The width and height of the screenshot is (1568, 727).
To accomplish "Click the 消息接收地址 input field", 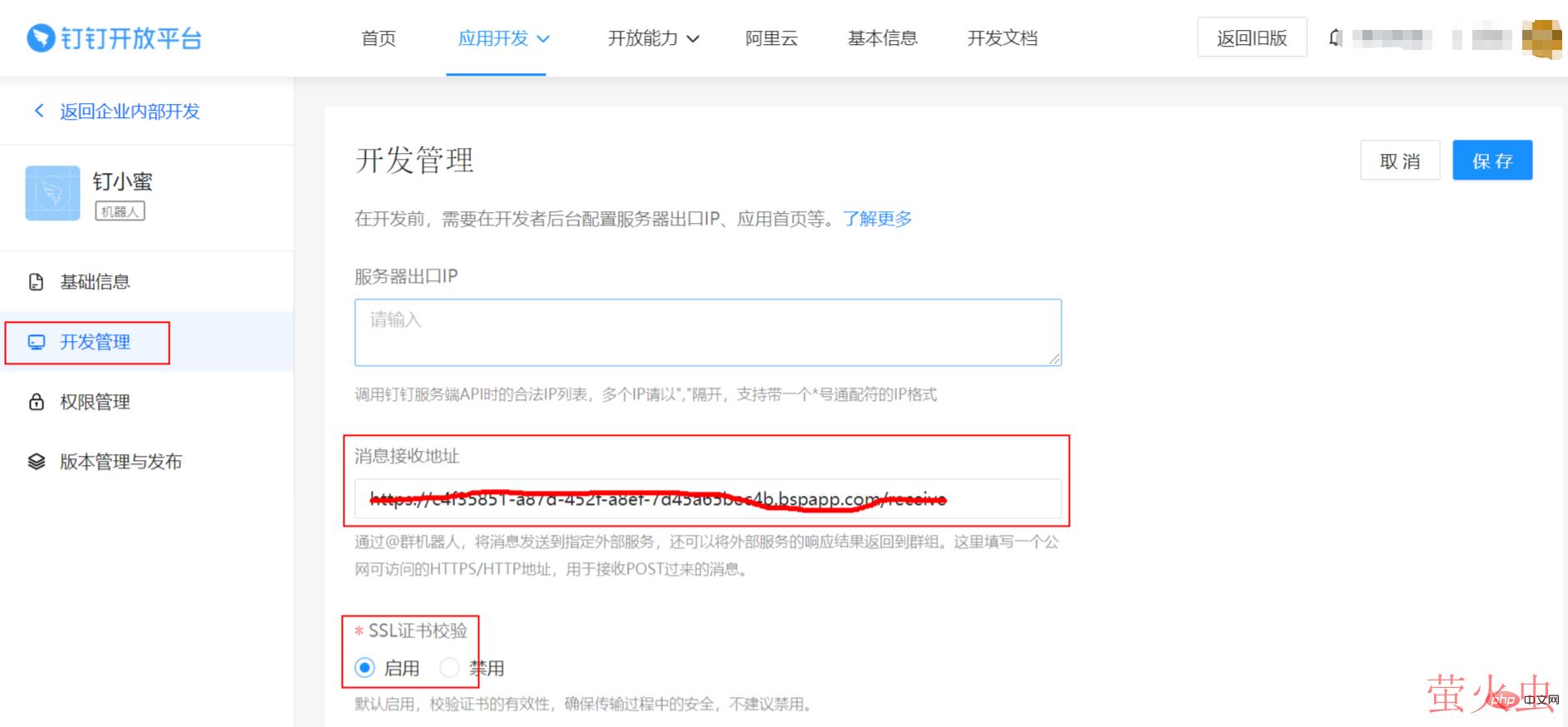I will tap(708, 498).
